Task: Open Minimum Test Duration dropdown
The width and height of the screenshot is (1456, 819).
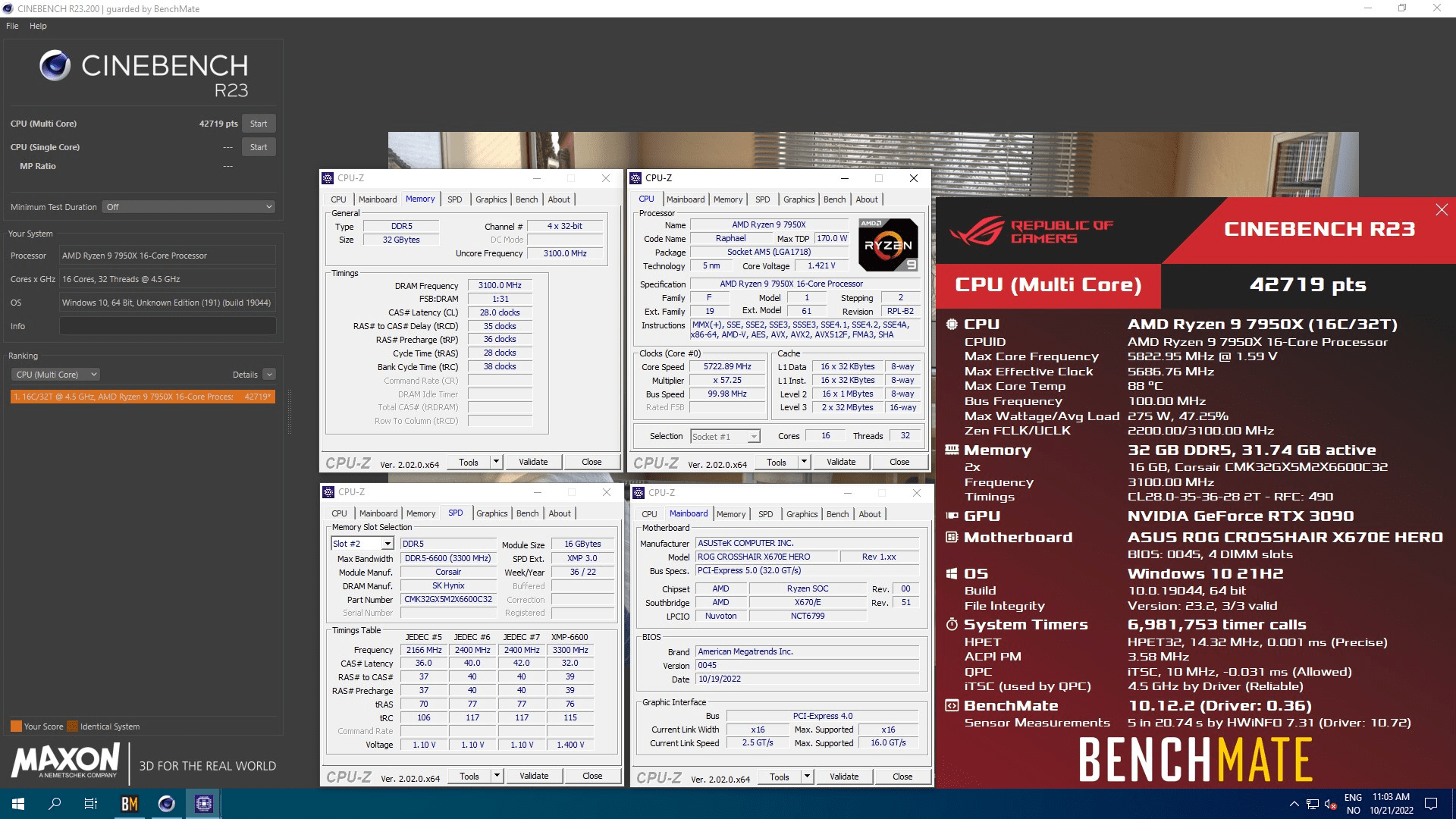Action: [x=188, y=207]
